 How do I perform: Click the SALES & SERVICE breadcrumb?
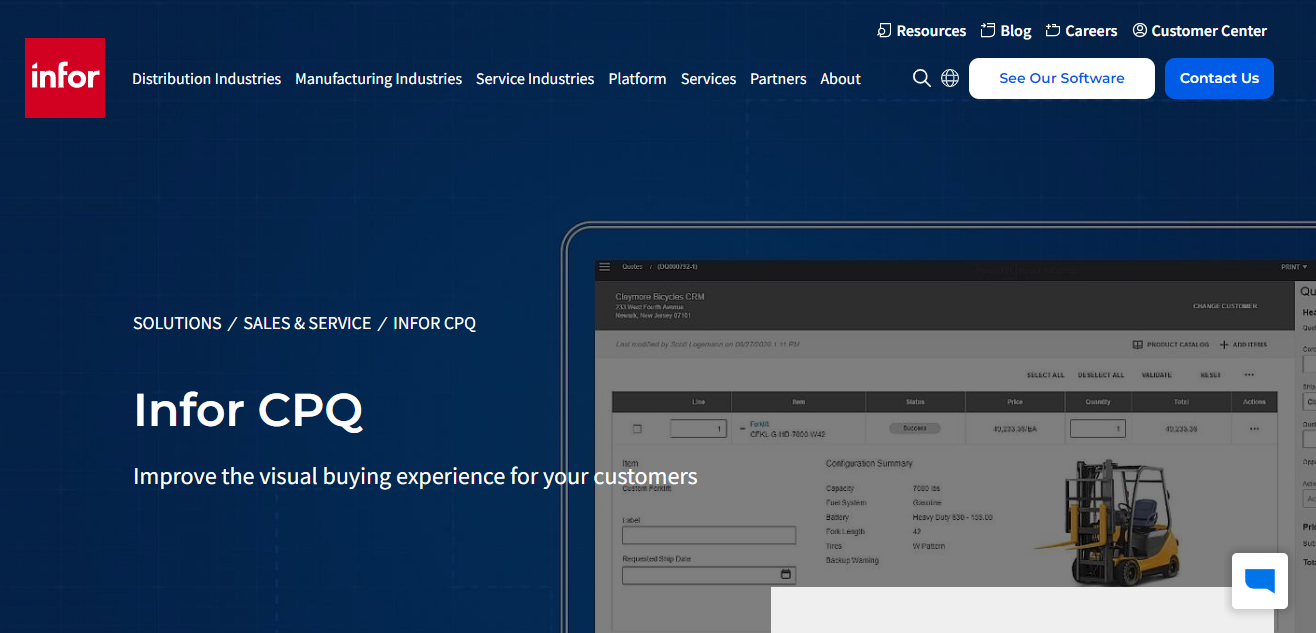(x=307, y=323)
